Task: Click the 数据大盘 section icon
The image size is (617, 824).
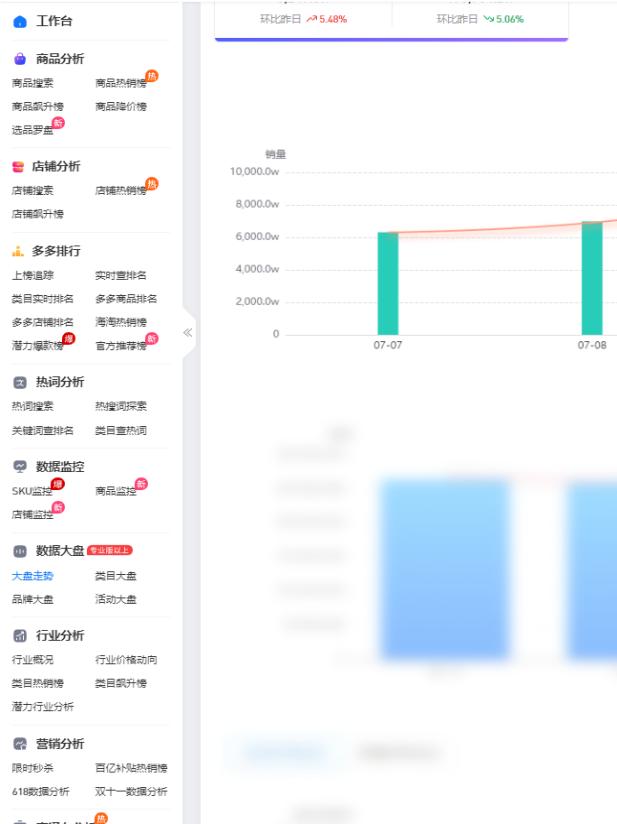Action: coord(20,551)
